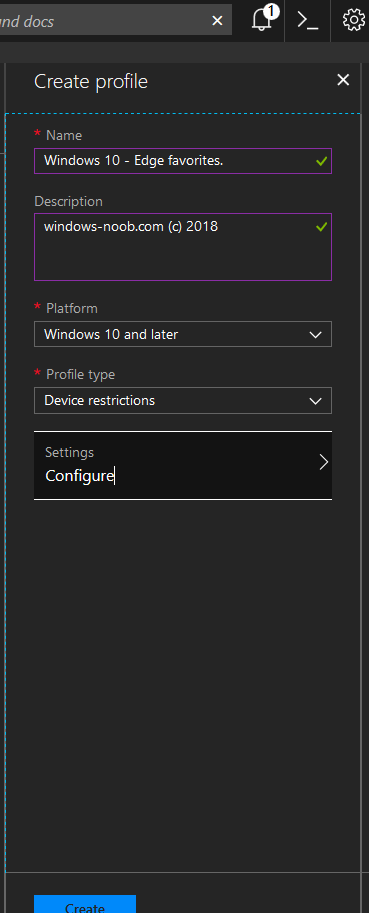Image resolution: width=369 pixels, height=913 pixels.
Task: Launch Cloud Shell from top bar
Action: tap(307, 20)
